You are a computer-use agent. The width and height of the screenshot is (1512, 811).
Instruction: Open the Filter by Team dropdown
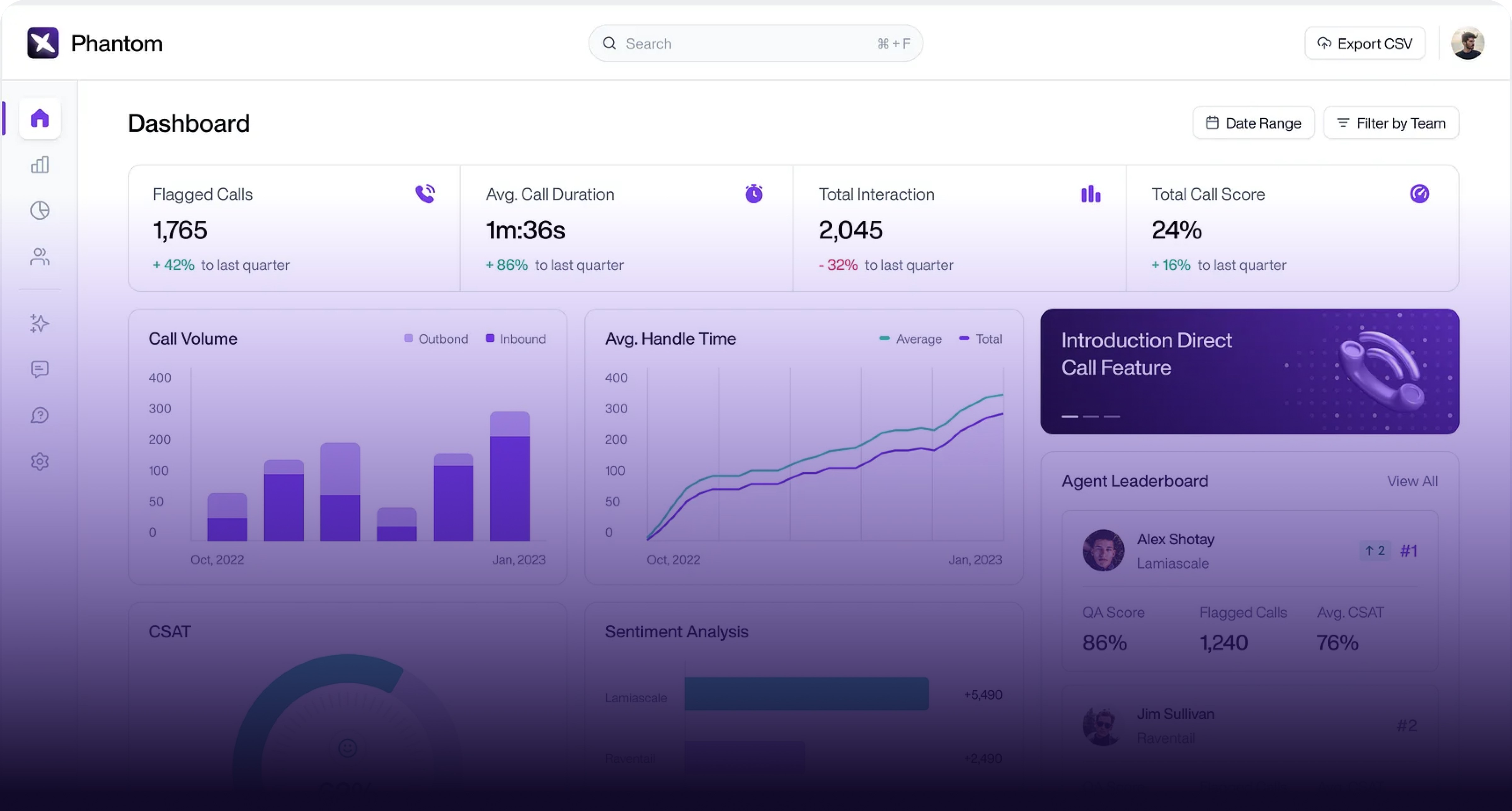click(x=1391, y=123)
